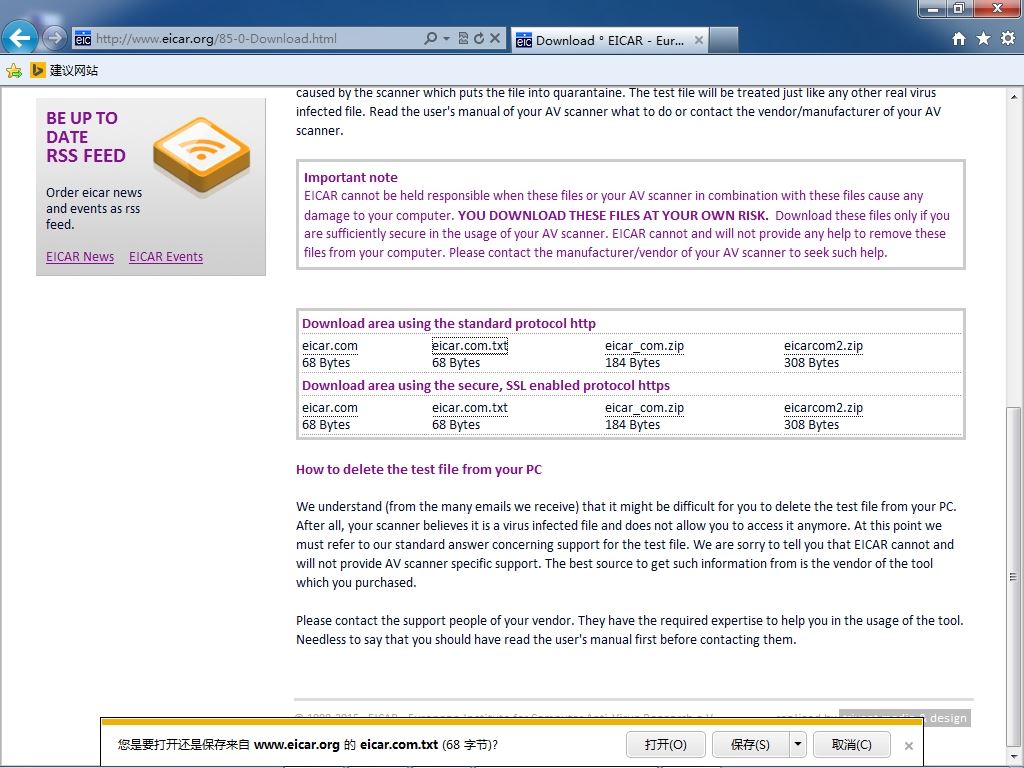The width and height of the screenshot is (1024, 768).
Task: Open the address bar dropdown arrow
Action: [x=447, y=39]
